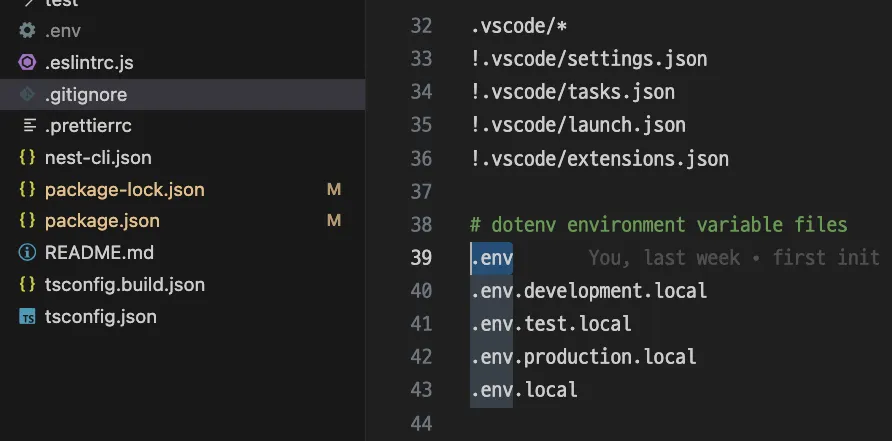Click line number 38 in the gutter

(x=421, y=225)
